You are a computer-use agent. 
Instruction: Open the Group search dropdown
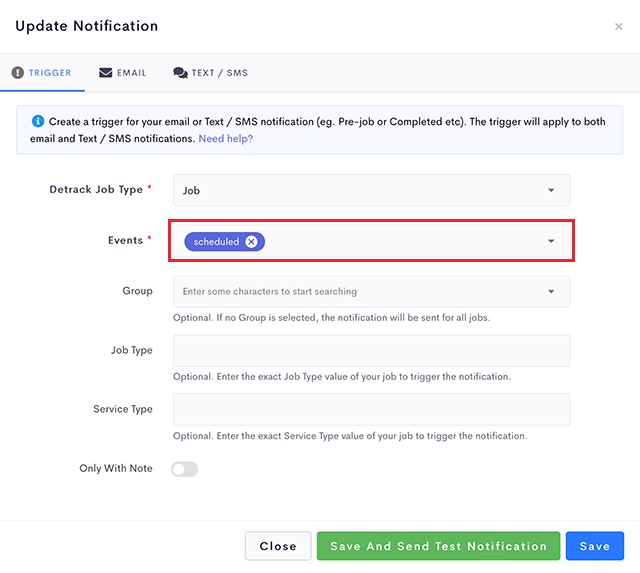click(371, 291)
